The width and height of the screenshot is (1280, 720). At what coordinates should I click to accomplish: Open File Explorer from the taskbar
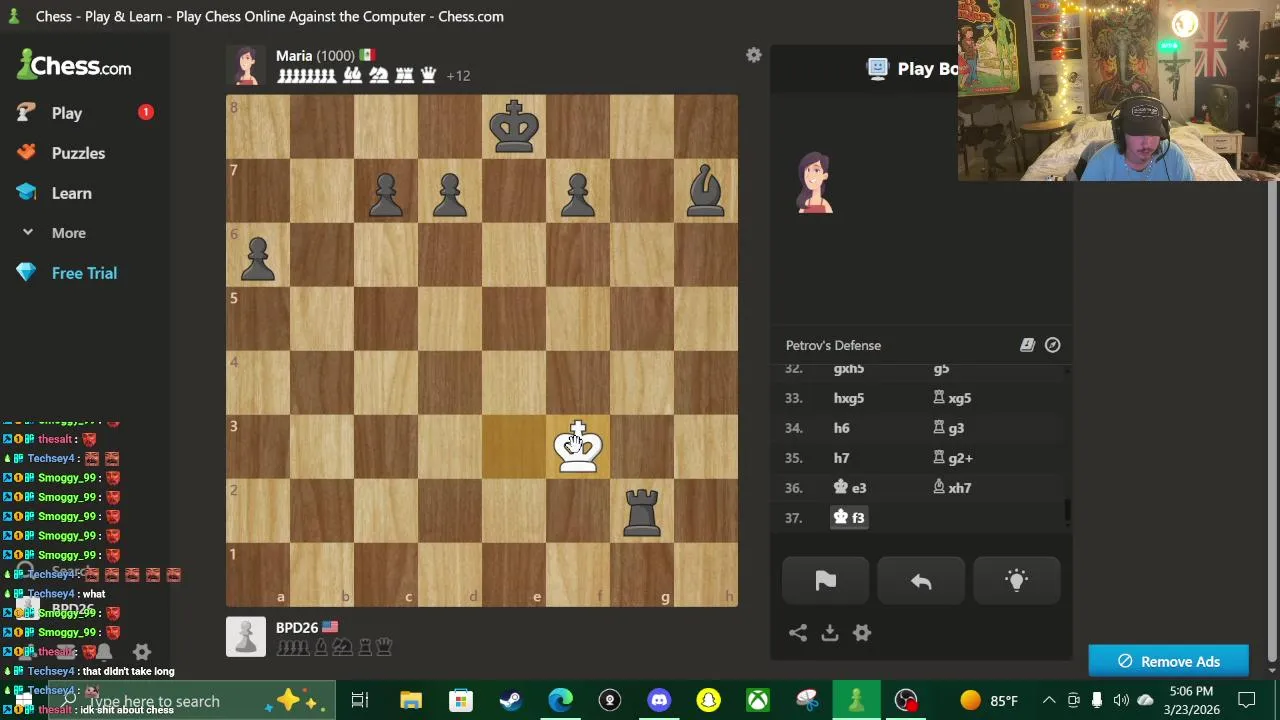[x=411, y=701]
